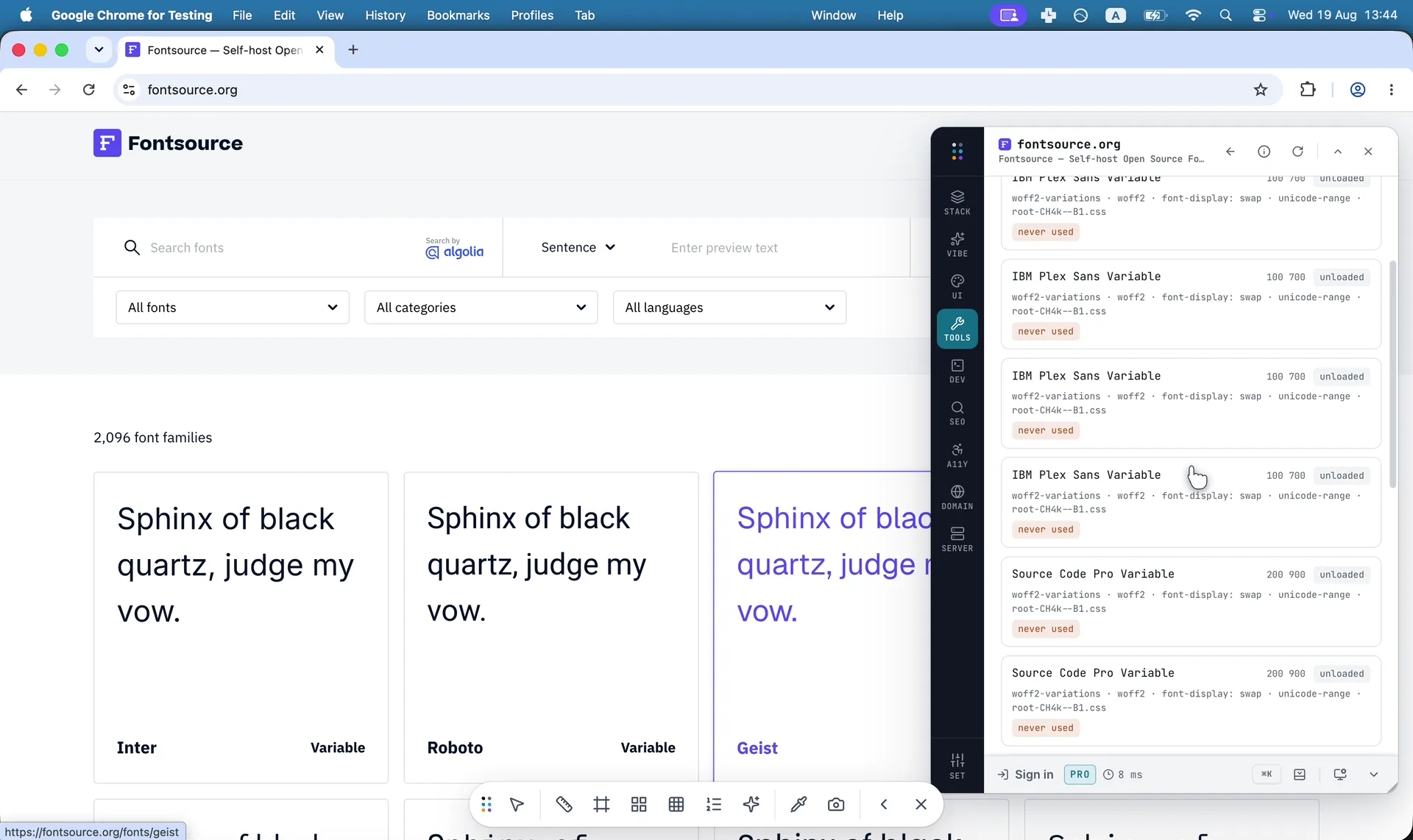Open the History menu

385,15
